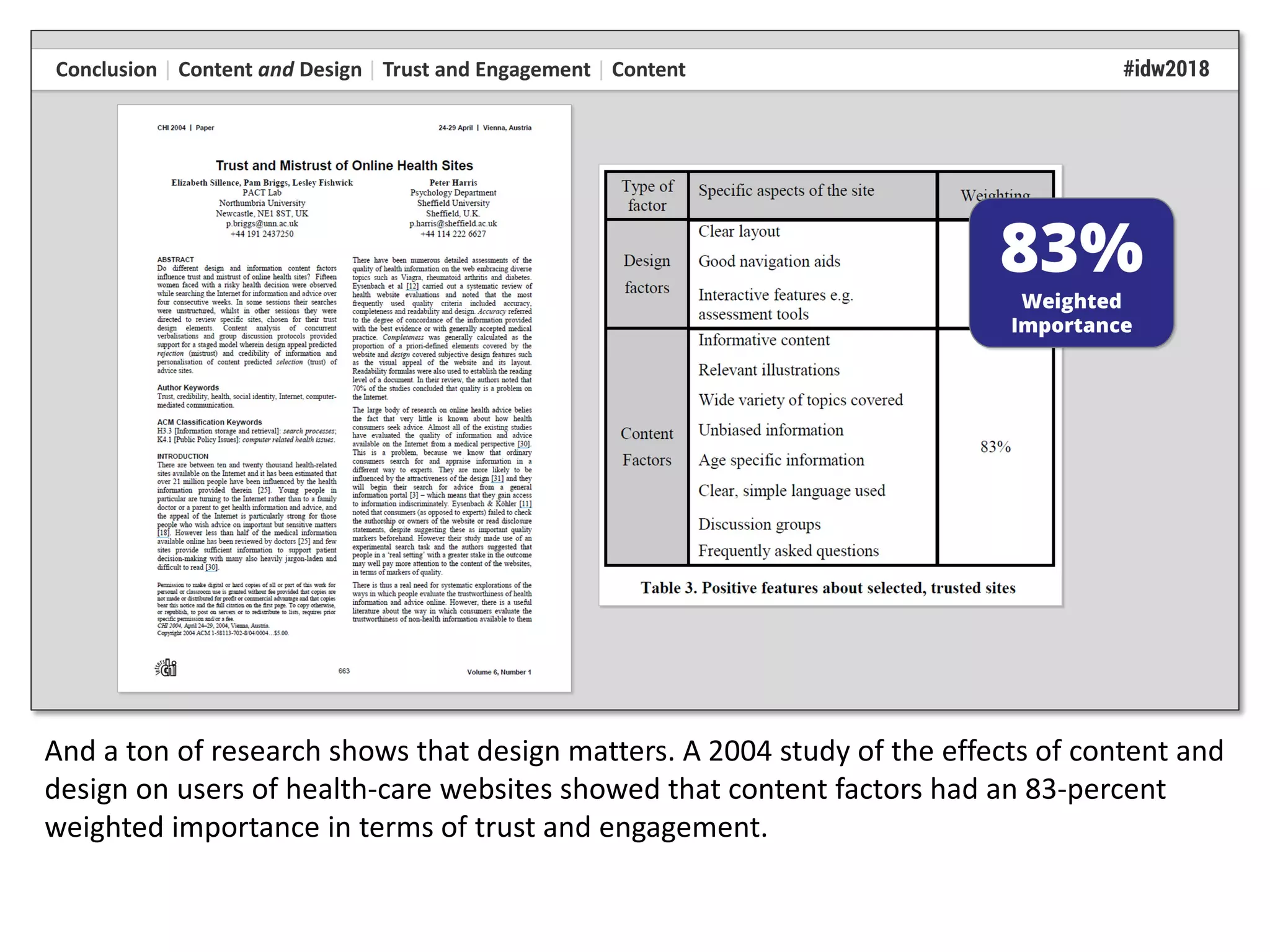Screen dimensions: 1270x952
Task: Click the Design factors cell
Action: 647,274
